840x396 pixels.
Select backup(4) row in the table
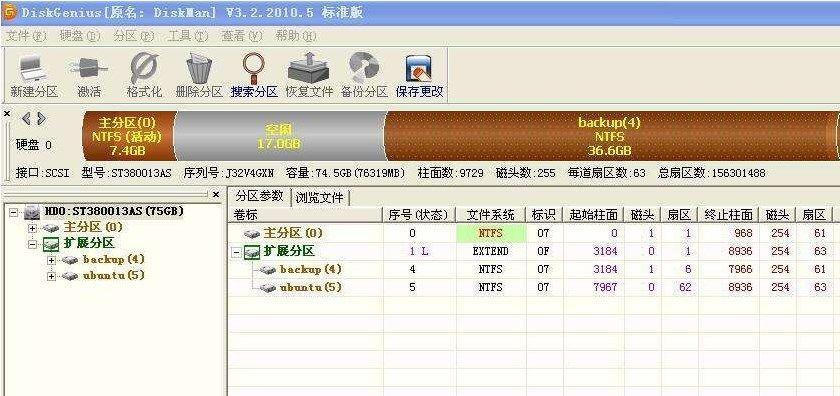533,269
